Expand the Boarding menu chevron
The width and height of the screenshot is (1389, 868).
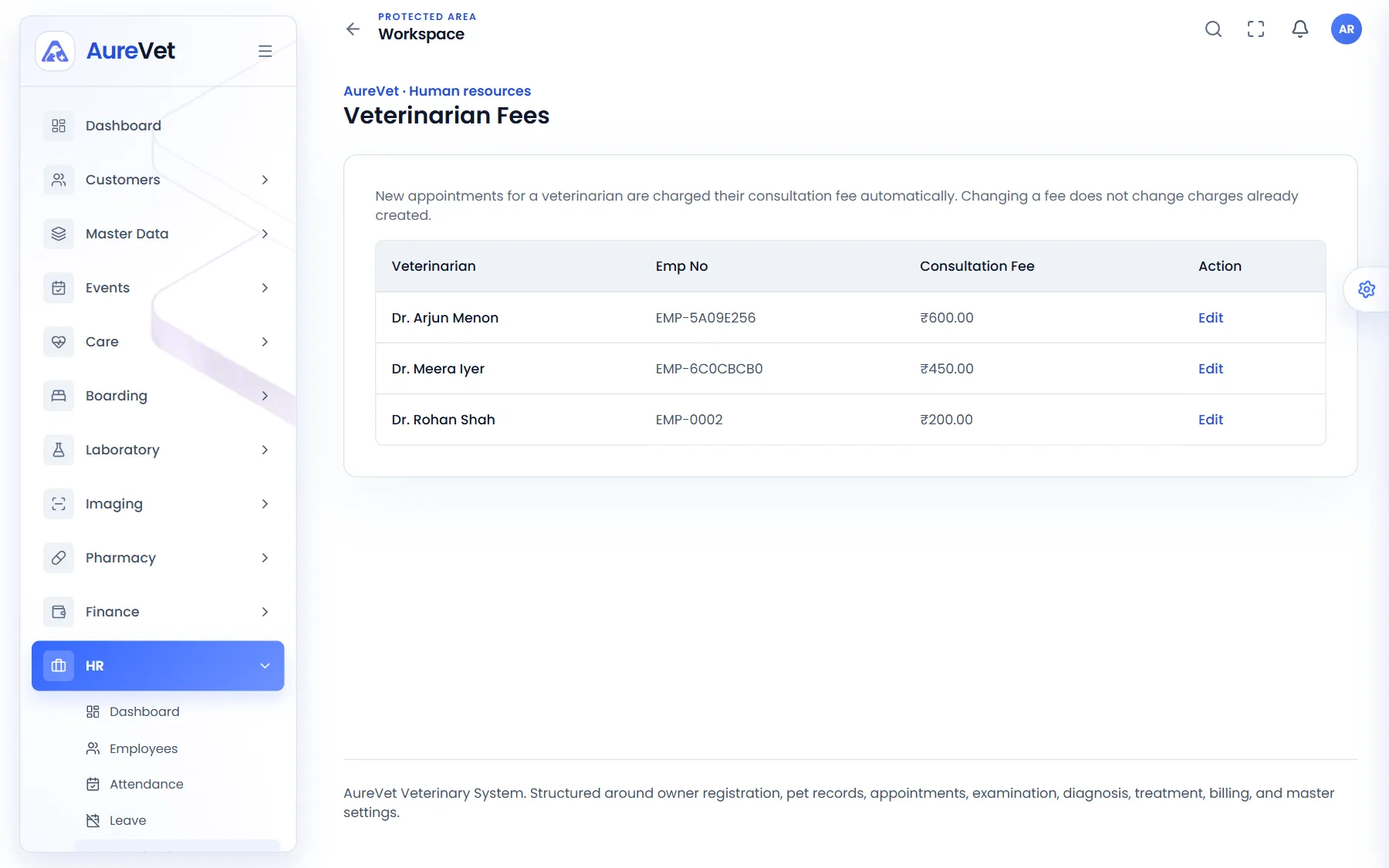(x=265, y=396)
